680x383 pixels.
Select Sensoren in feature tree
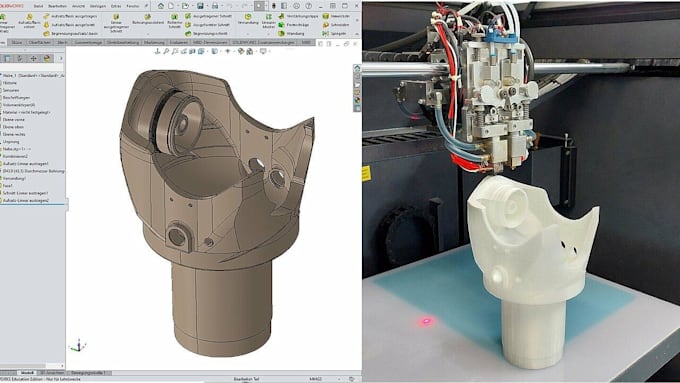pos(10,90)
